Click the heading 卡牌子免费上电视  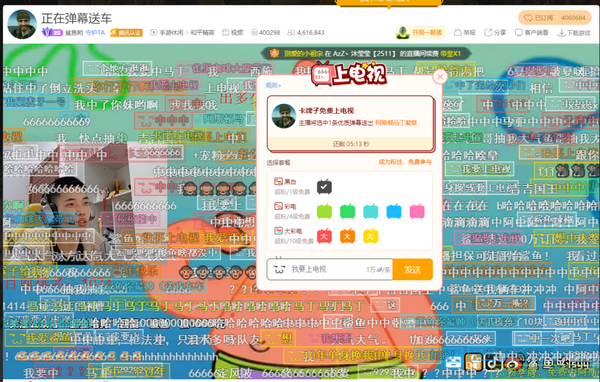[x=326, y=111]
